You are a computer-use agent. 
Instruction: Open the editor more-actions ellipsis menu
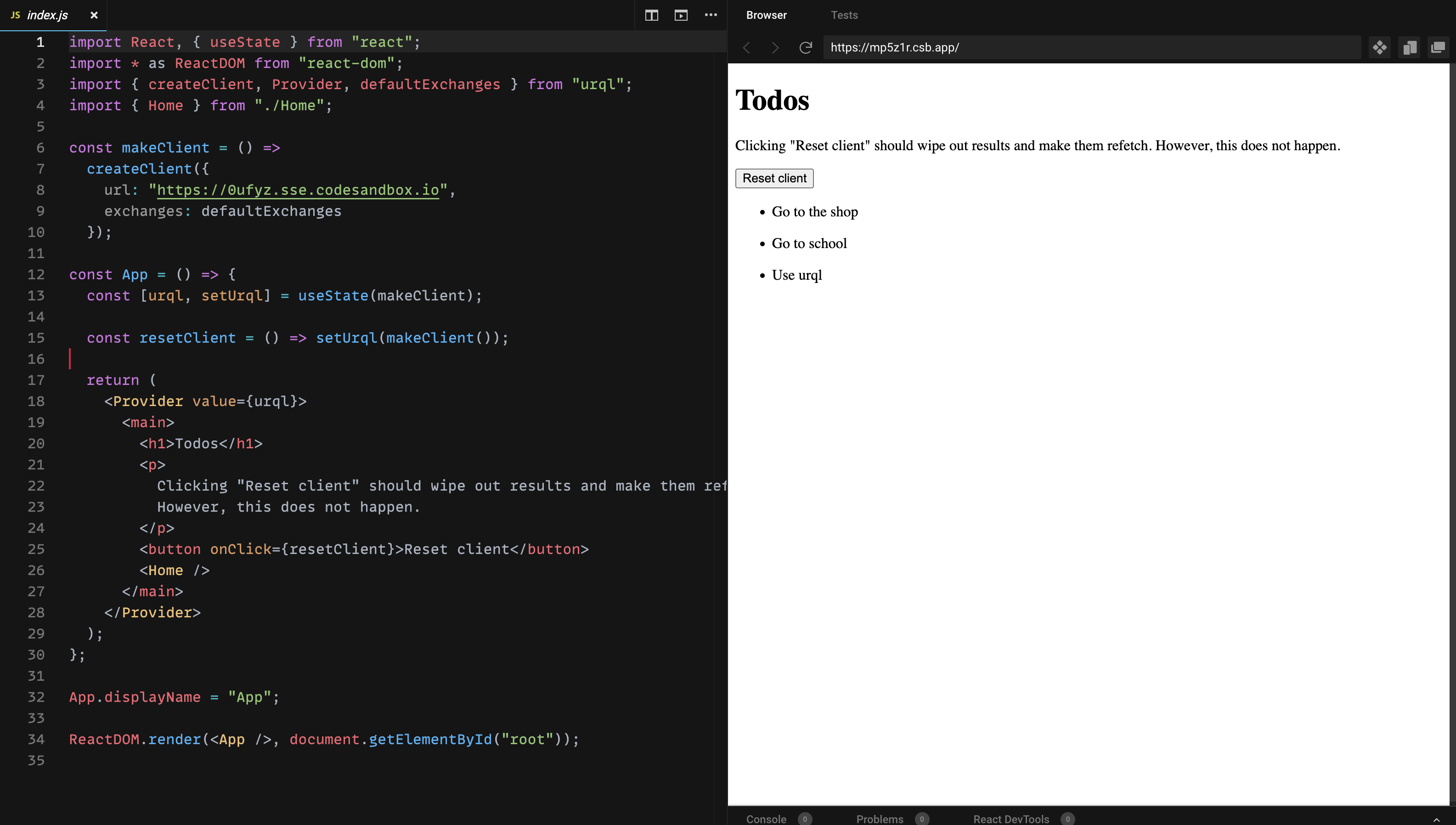[711, 15]
